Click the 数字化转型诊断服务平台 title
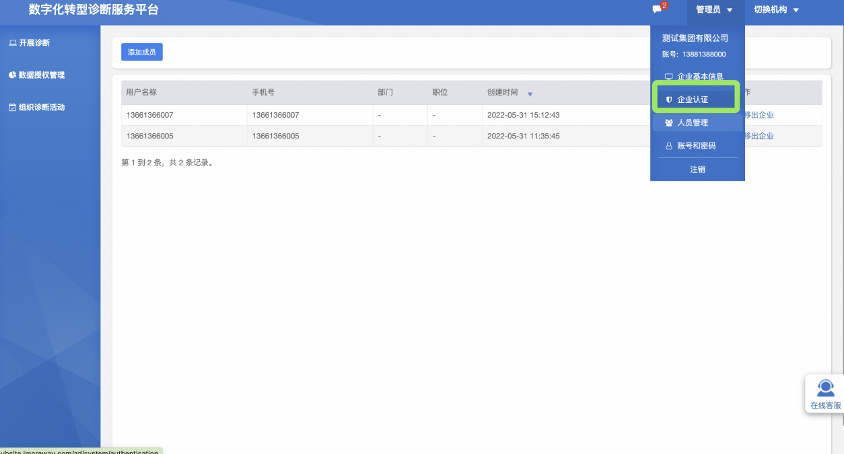Screen dimensions: 844x454 93,10
